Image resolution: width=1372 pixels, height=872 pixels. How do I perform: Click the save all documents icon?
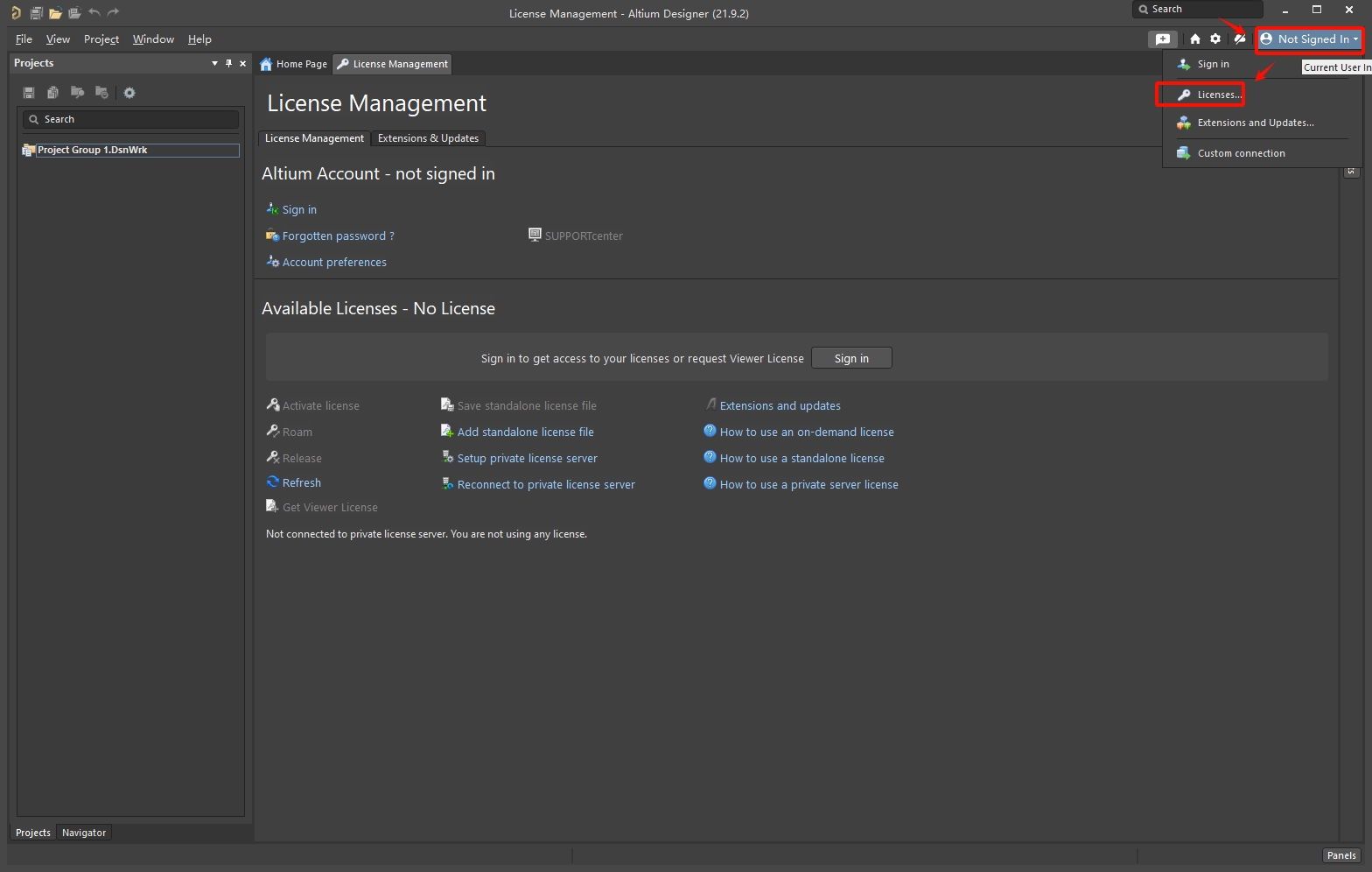[36, 13]
